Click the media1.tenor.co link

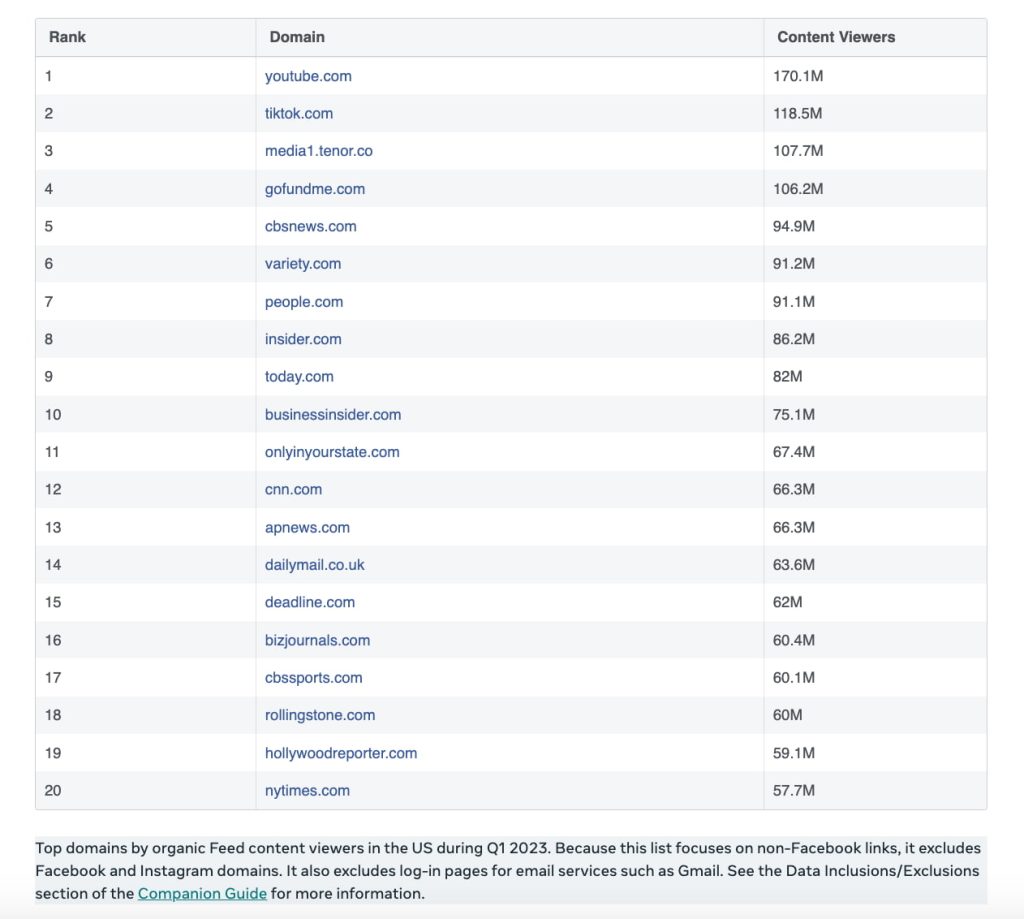click(319, 151)
